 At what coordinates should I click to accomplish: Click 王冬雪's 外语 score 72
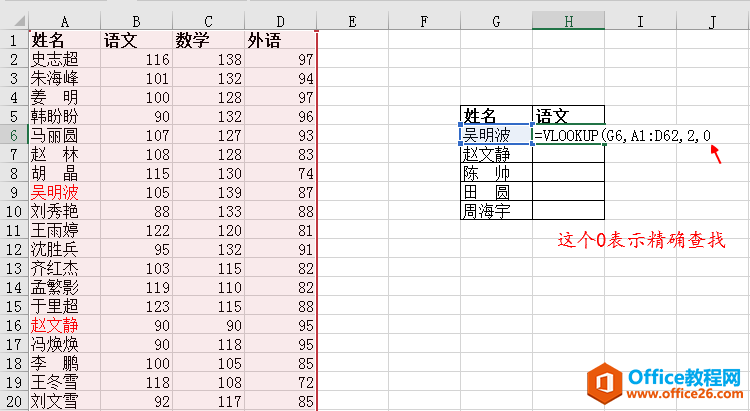tap(280, 382)
